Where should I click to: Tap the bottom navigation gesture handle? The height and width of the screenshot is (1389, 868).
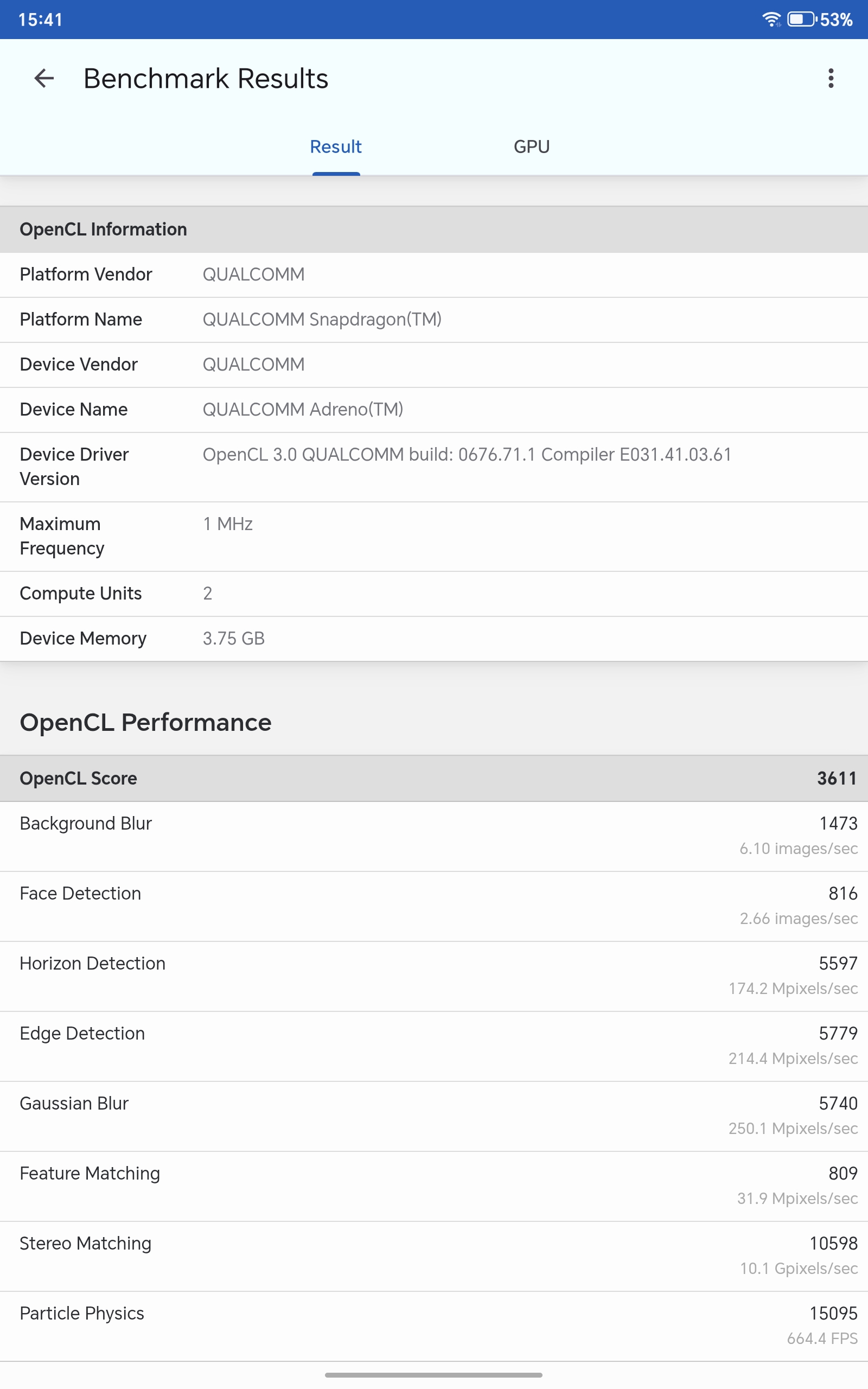pos(433,1375)
